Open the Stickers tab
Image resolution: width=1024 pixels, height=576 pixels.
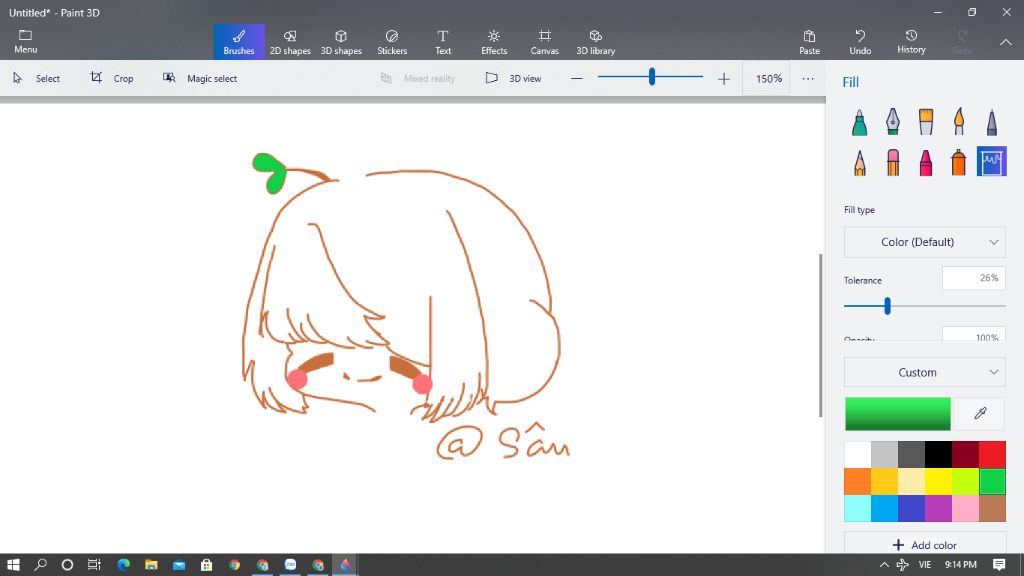pos(392,42)
